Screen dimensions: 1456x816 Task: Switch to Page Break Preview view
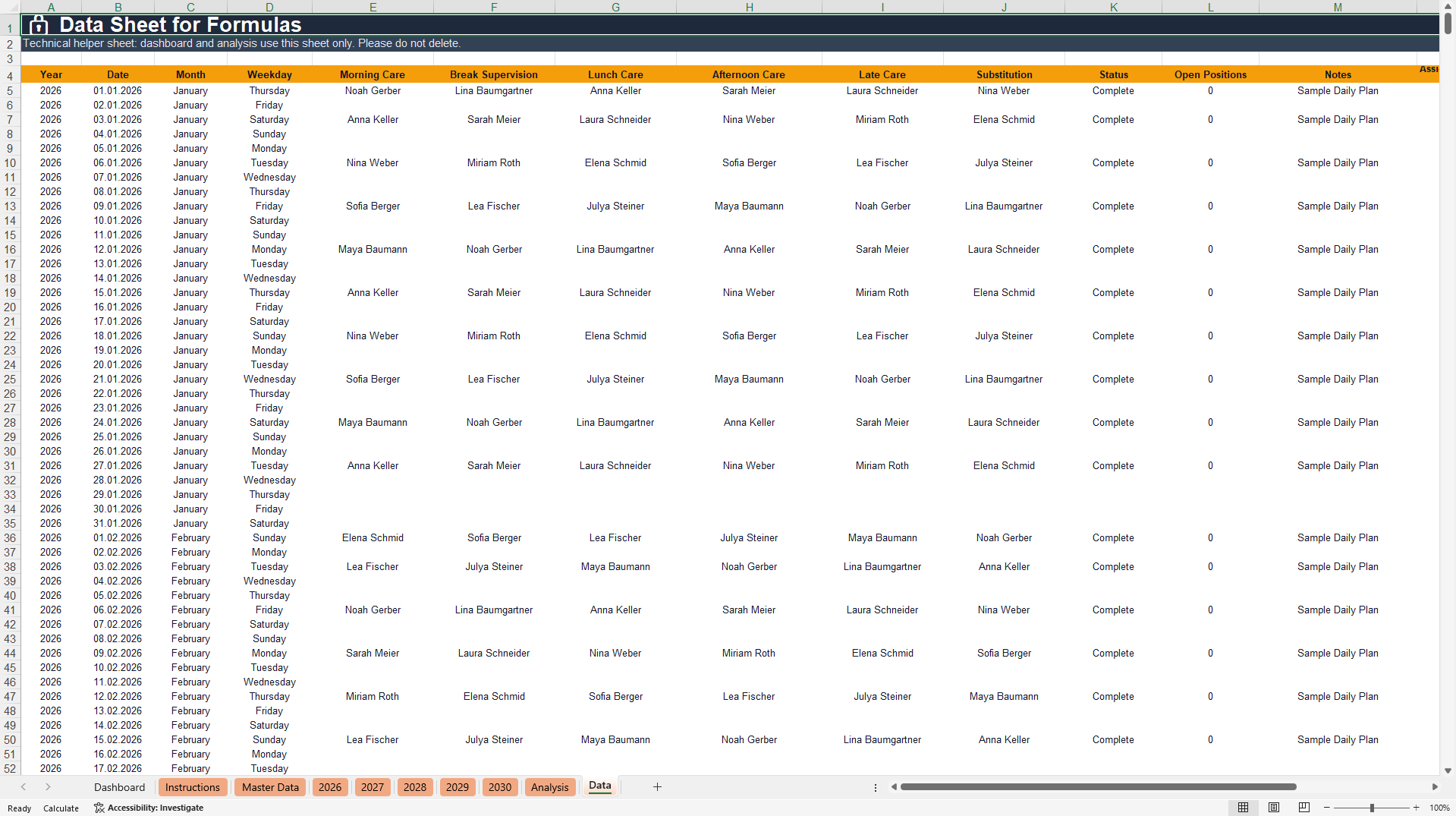[1304, 808]
